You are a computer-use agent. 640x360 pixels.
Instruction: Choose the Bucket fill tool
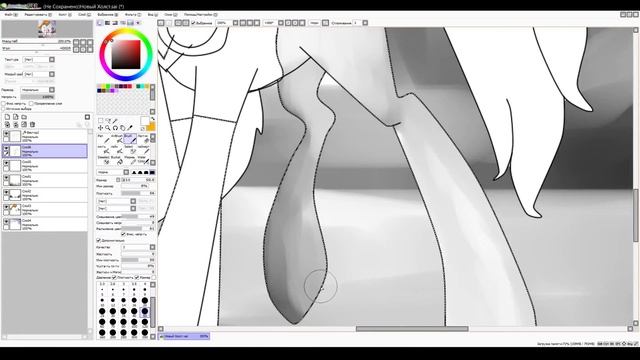click(x=117, y=160)
